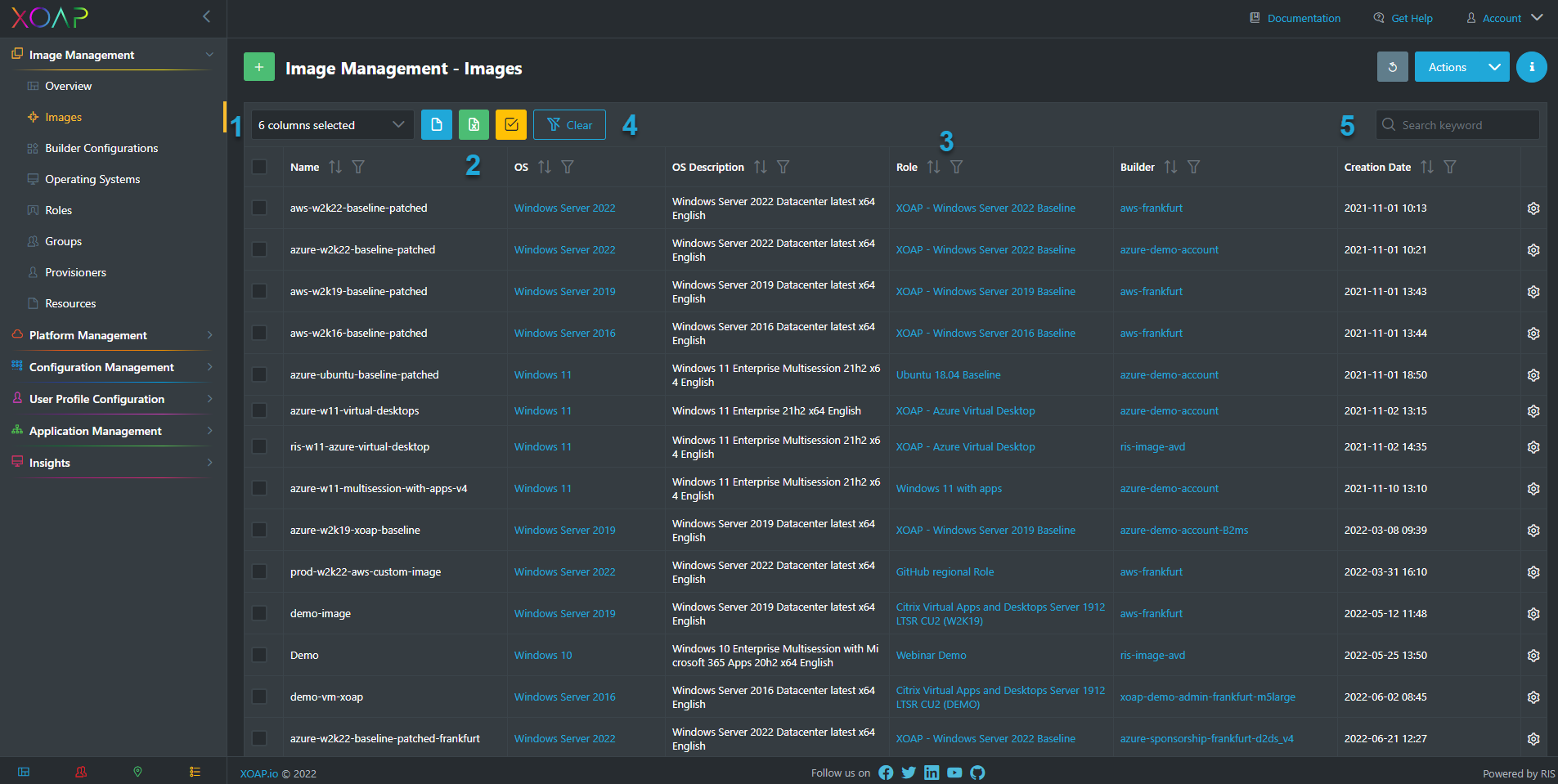
Task: Expand the Actions dropdown arrow
Action: (x=1494, y=67)
